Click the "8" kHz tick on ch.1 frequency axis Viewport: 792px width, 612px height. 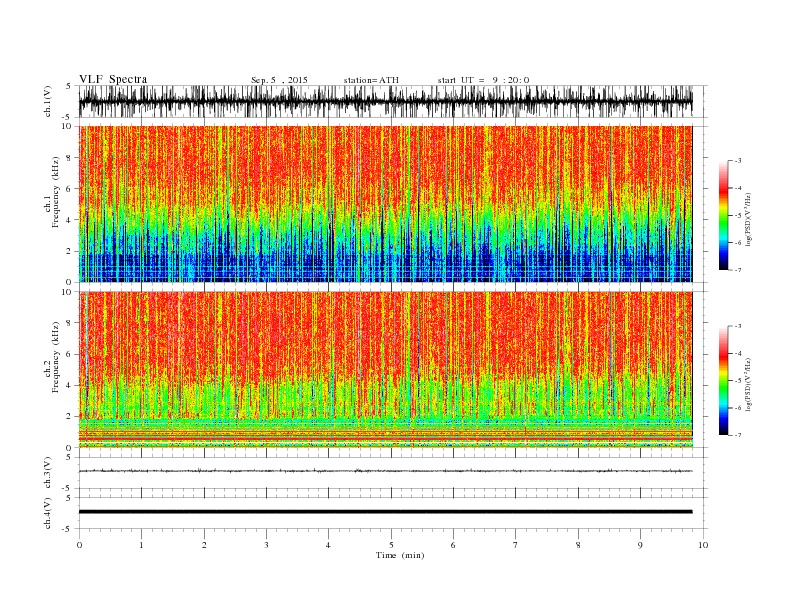click(x=70, y=158)
